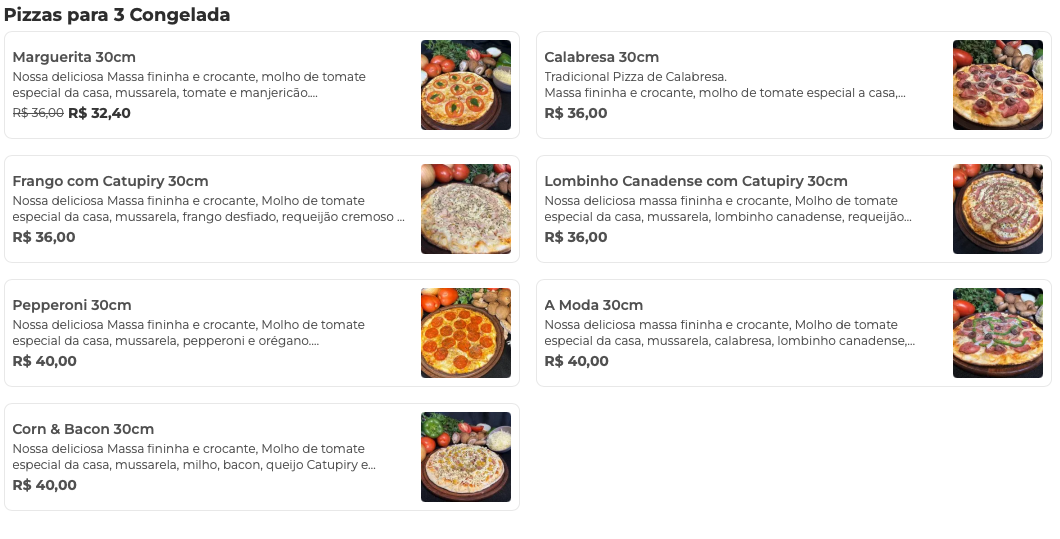Click the Pepperoni R$ 40,00 price
Image resolution: width=1060 pixels, height=539 pixels.
44,361
